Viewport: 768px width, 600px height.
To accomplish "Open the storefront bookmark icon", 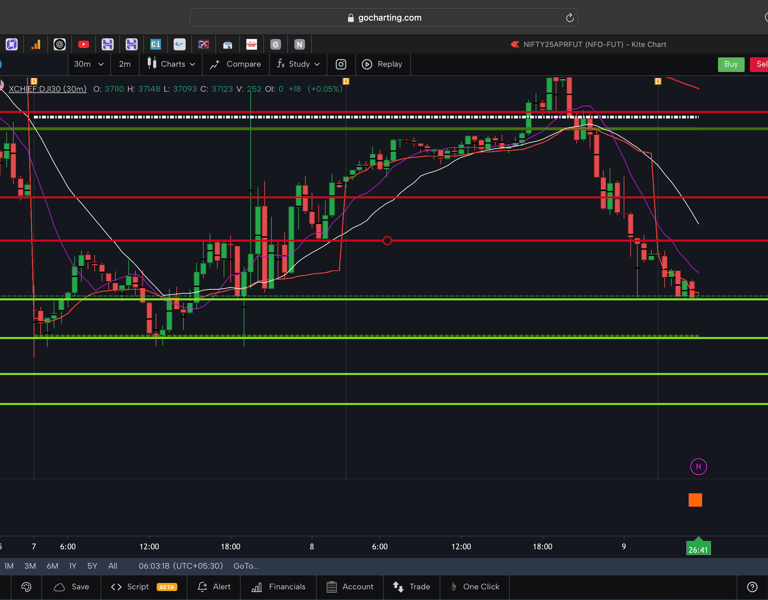I will [227, 45].
